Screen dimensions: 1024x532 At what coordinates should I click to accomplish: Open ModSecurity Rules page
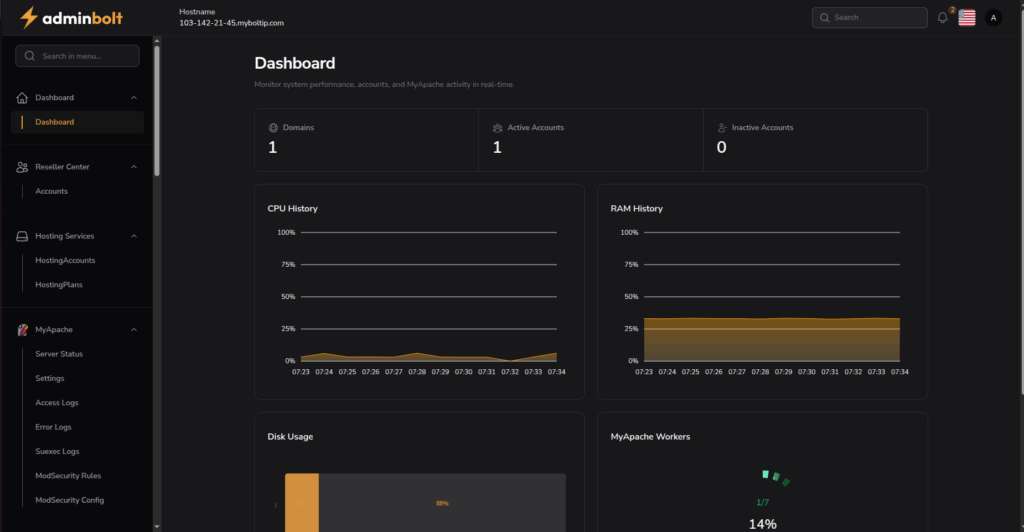68,476
